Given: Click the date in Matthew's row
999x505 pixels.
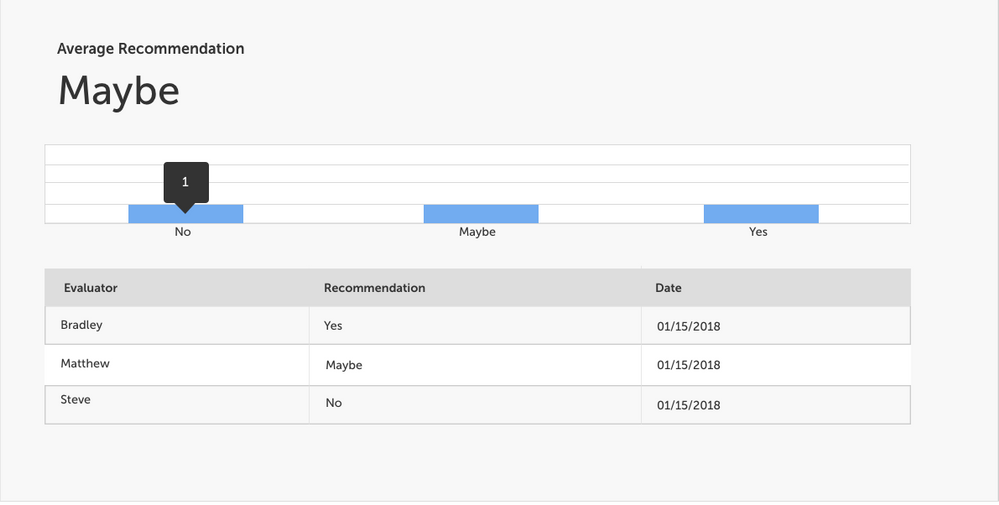Looking at the screenshot, I should (688, 366).
